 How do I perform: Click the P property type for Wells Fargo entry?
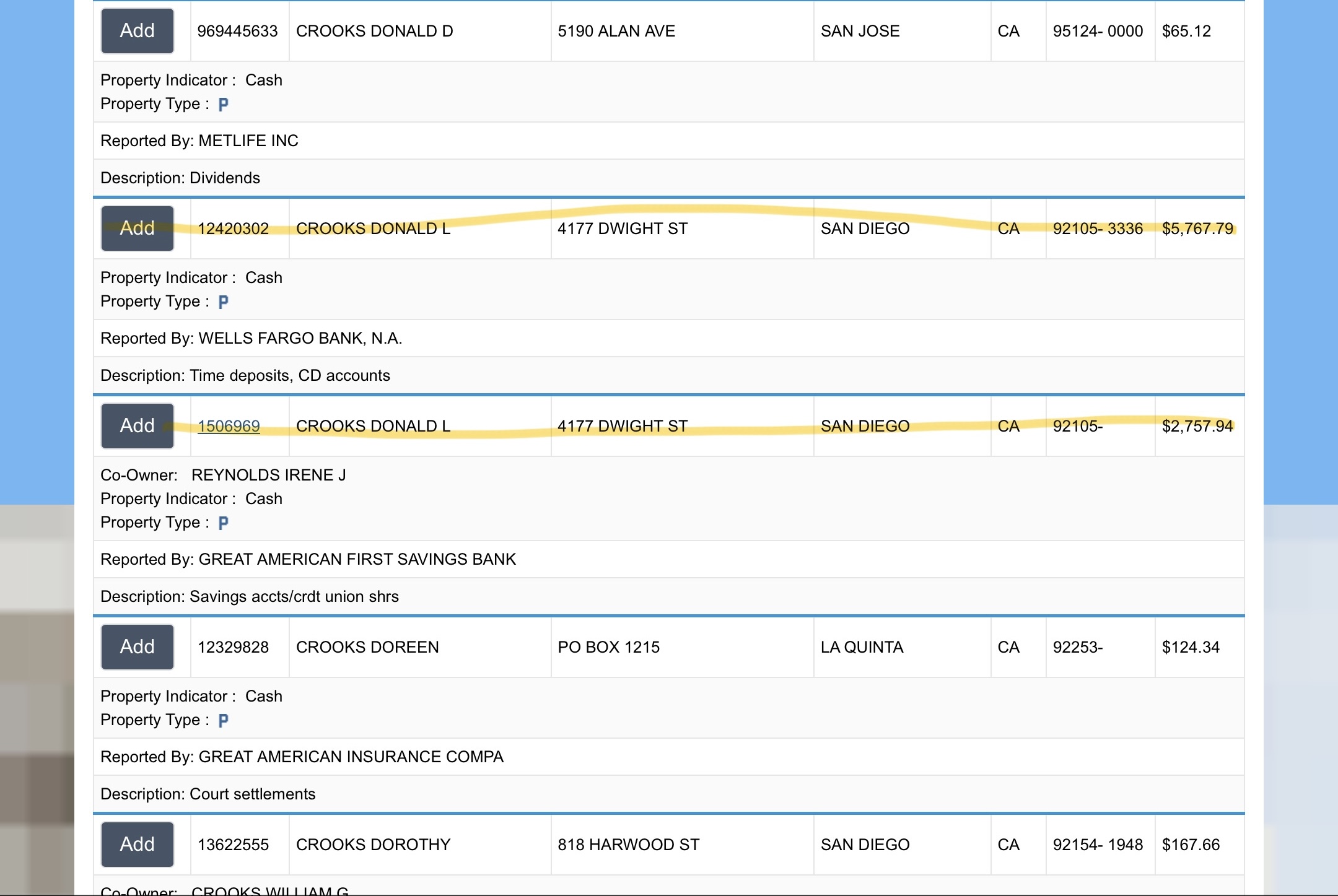pos(224,302)
